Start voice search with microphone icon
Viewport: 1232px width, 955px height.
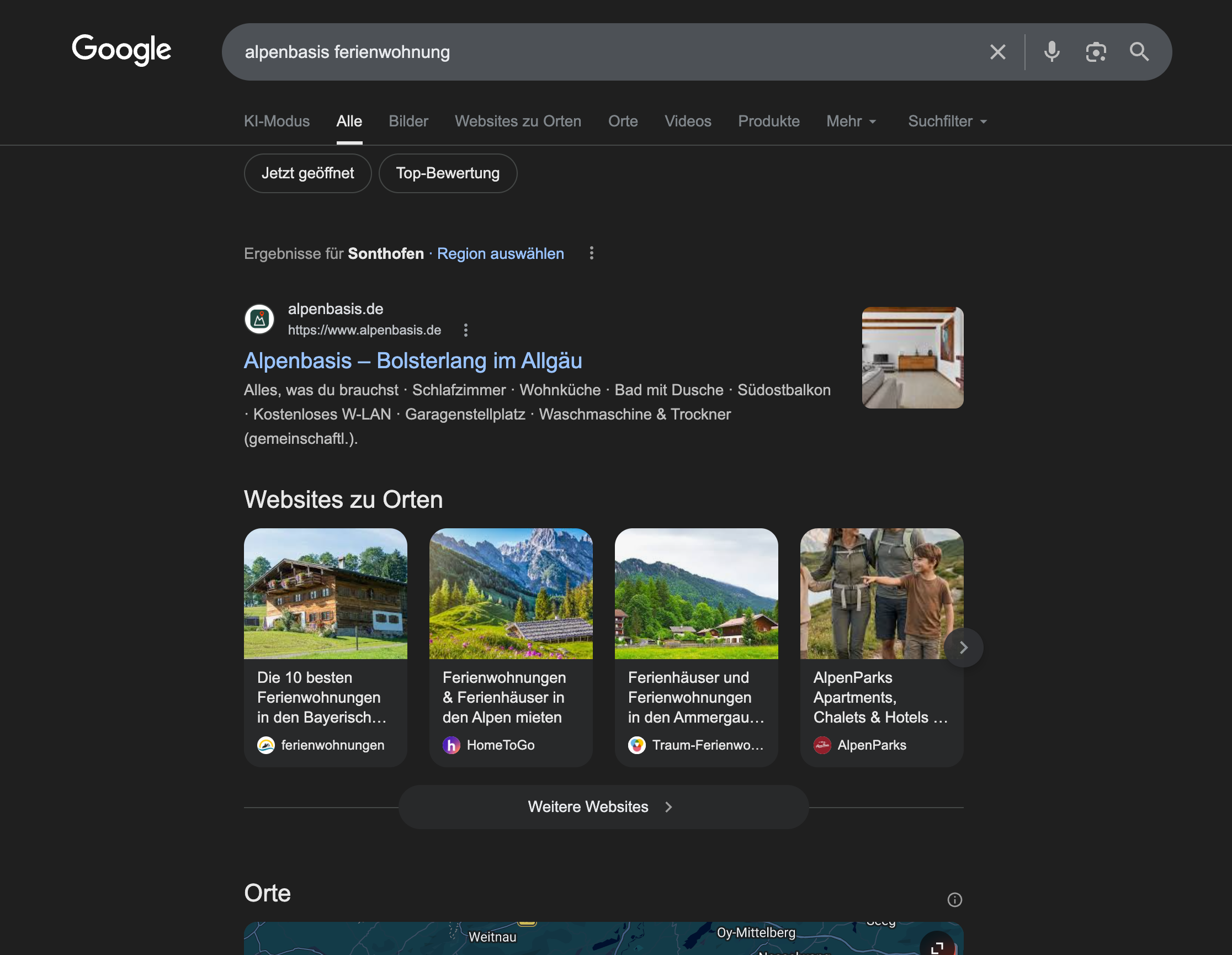tap(1052, 52)
